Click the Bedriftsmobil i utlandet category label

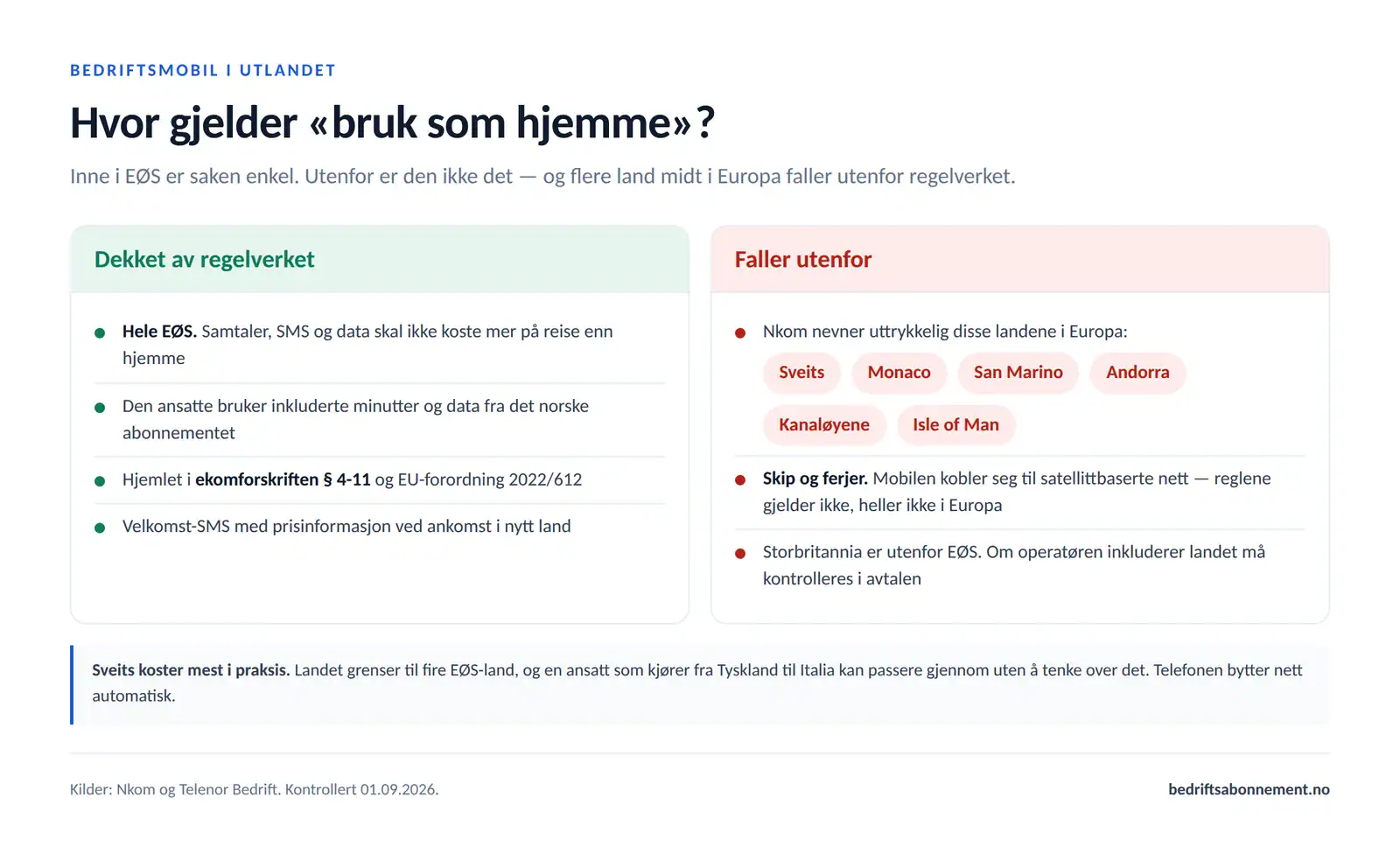coord(203,70)
